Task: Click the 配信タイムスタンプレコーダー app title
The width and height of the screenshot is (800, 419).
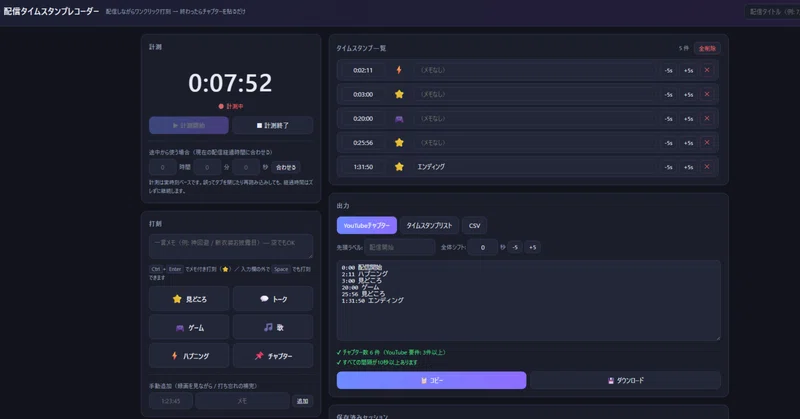Action: [52, 11]
